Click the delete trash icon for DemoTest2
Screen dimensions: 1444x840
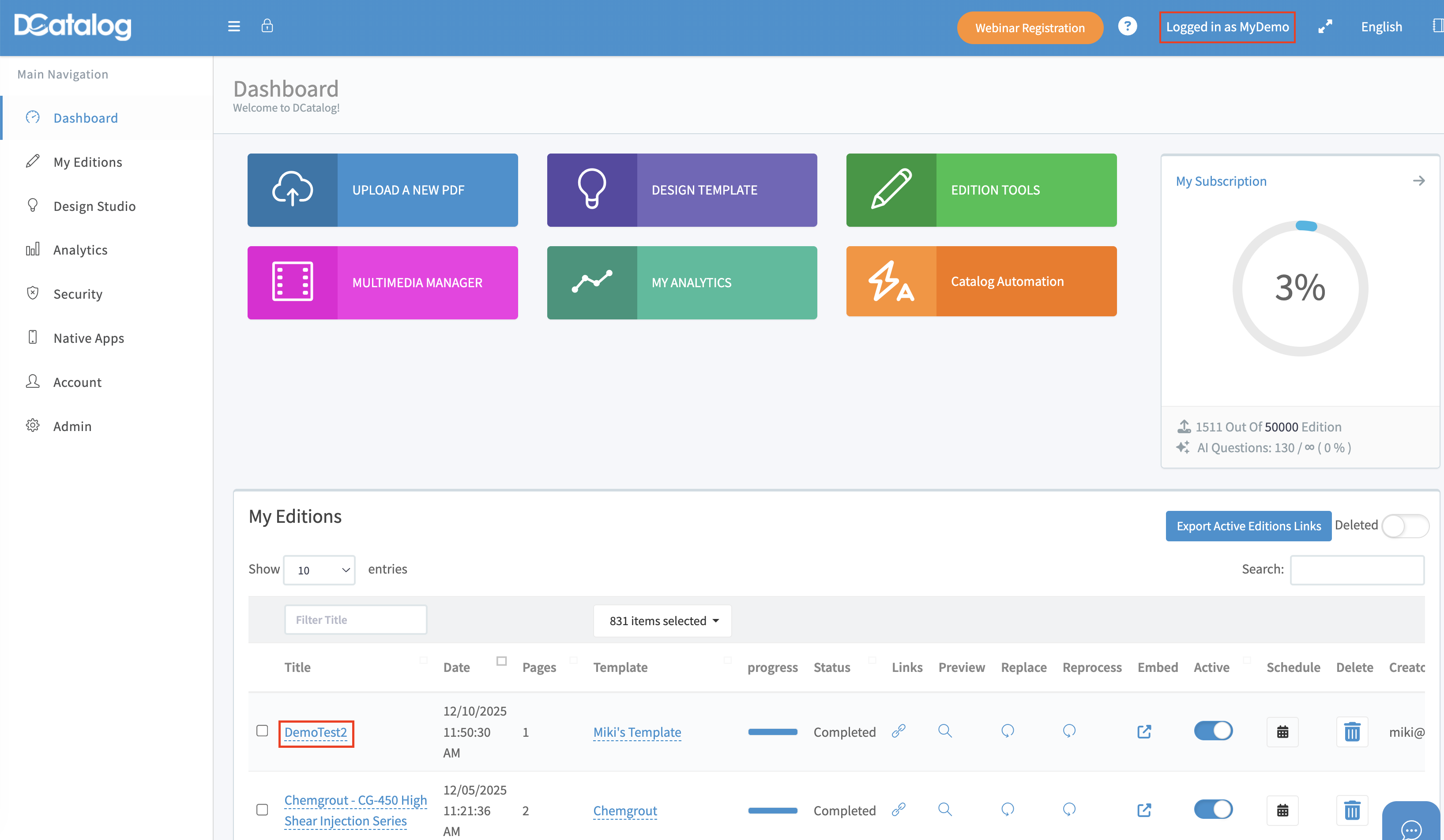click(1352, 732)
